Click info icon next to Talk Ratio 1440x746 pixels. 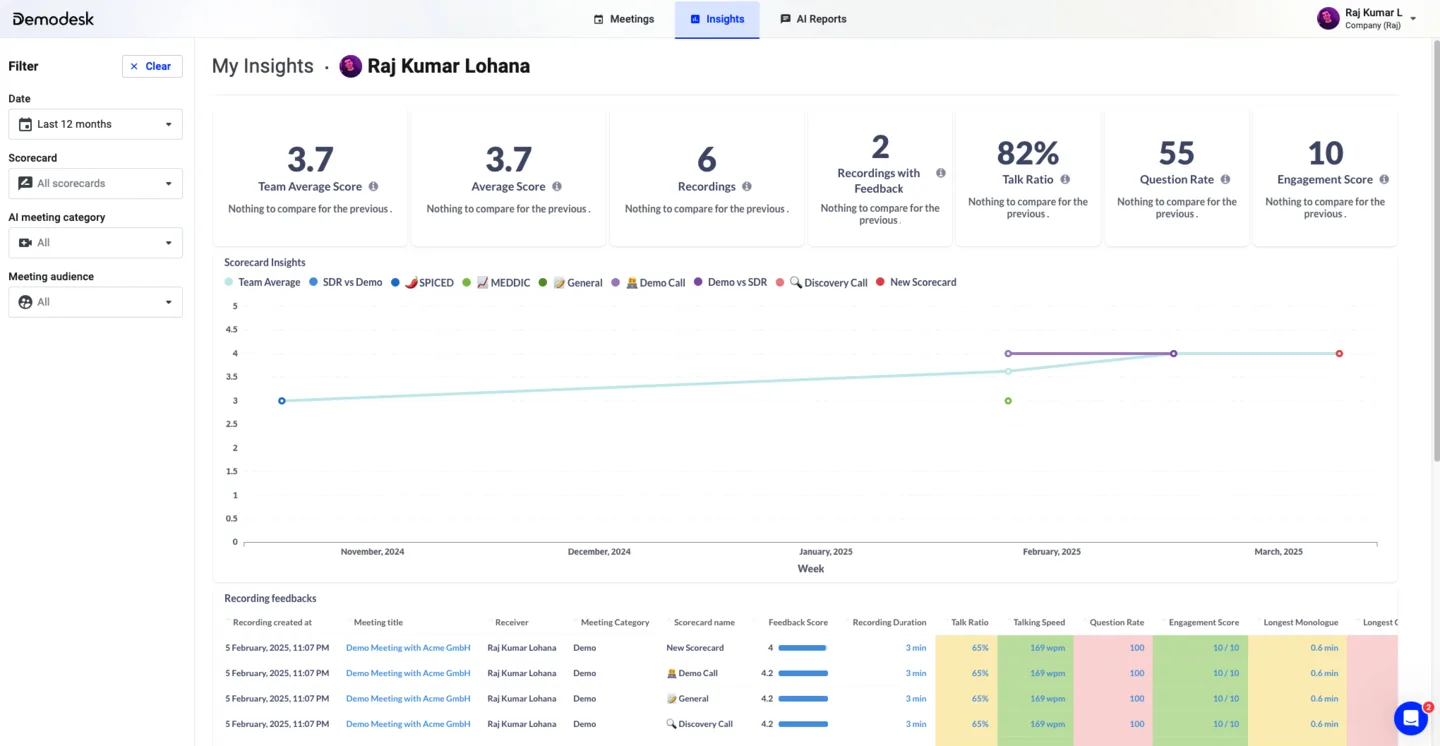1065,179
